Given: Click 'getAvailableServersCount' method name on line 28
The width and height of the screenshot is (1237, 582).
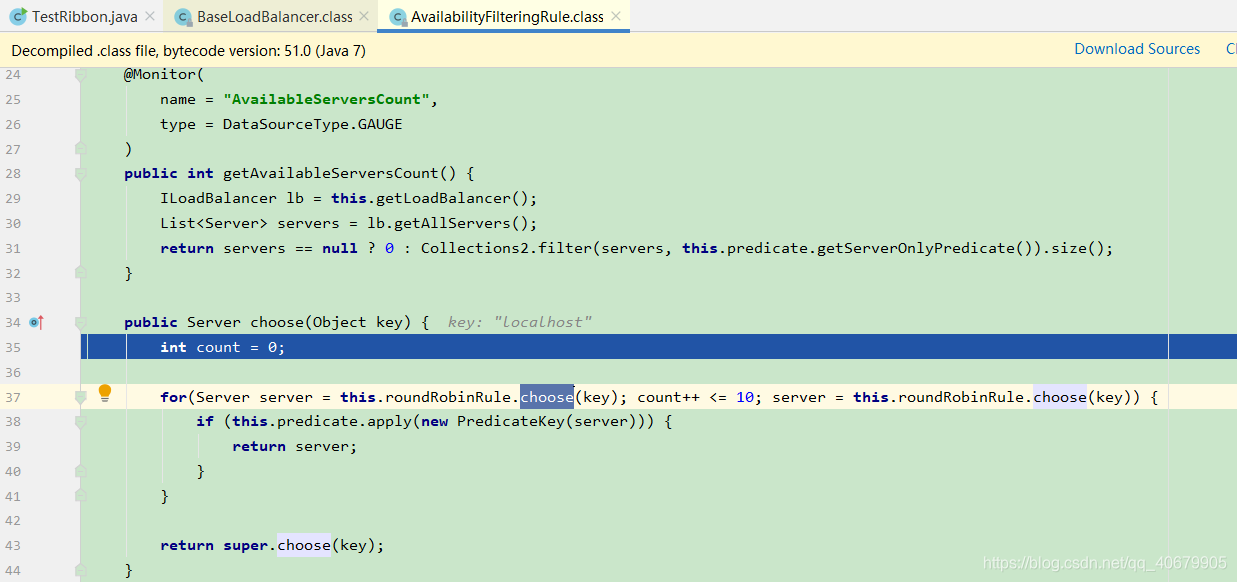Looking at the screenshot, I should click(331, 173).
